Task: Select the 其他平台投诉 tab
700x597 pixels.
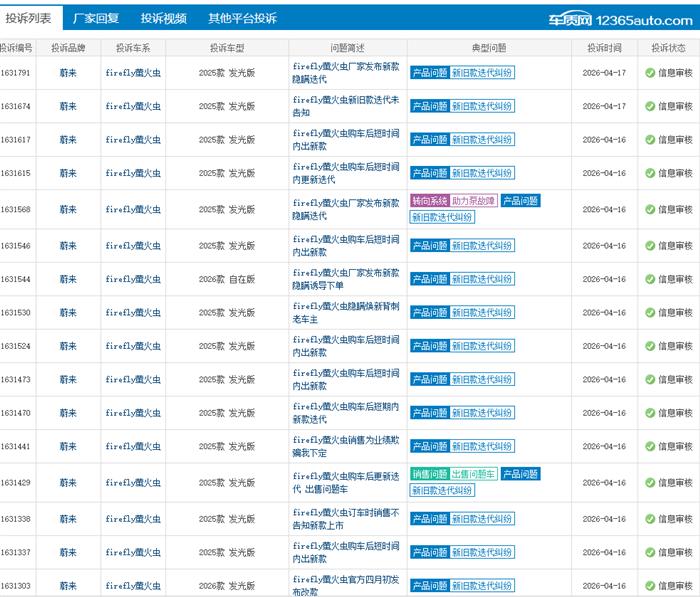Action: [242, 18]
